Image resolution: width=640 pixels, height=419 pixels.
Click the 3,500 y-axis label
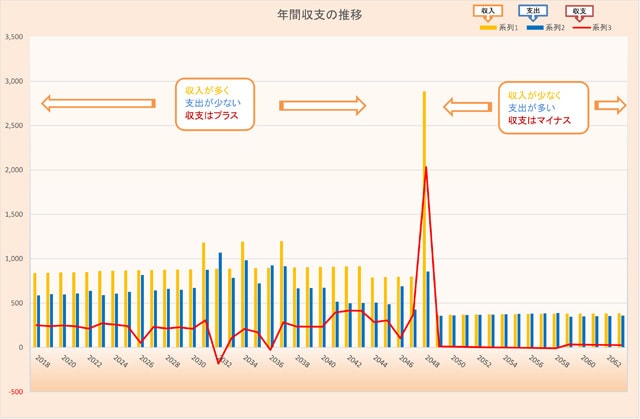[14, 37]
